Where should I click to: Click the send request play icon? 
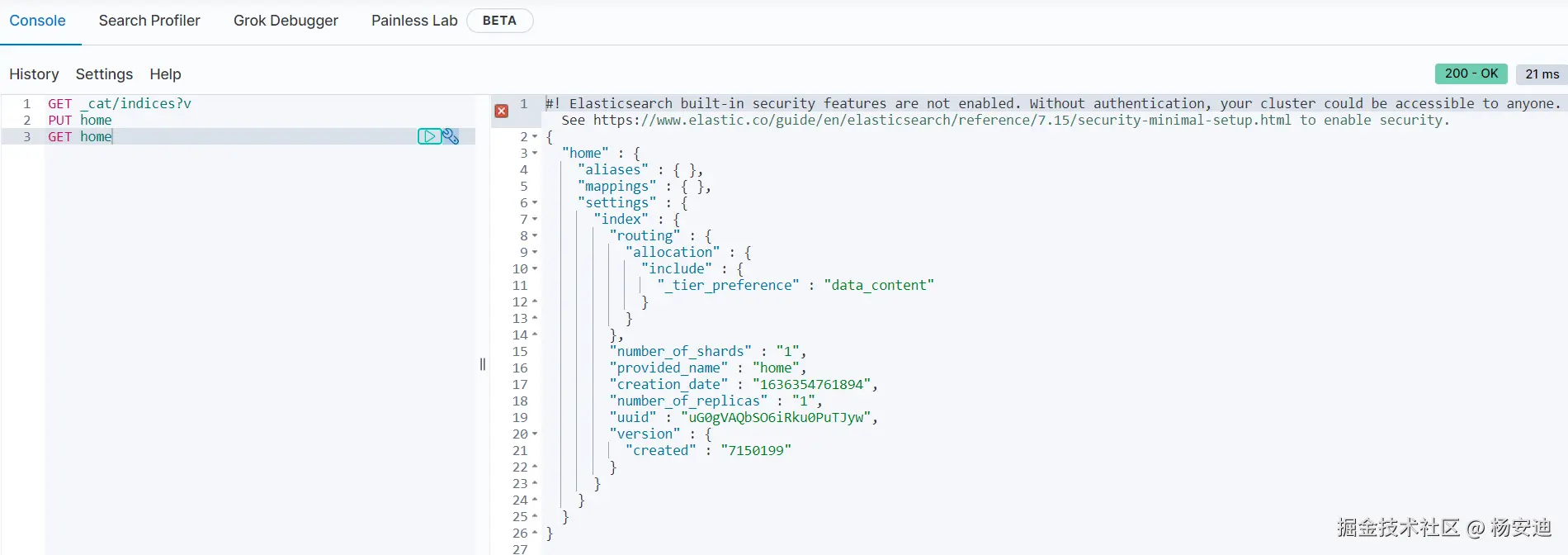coord(428,136)
